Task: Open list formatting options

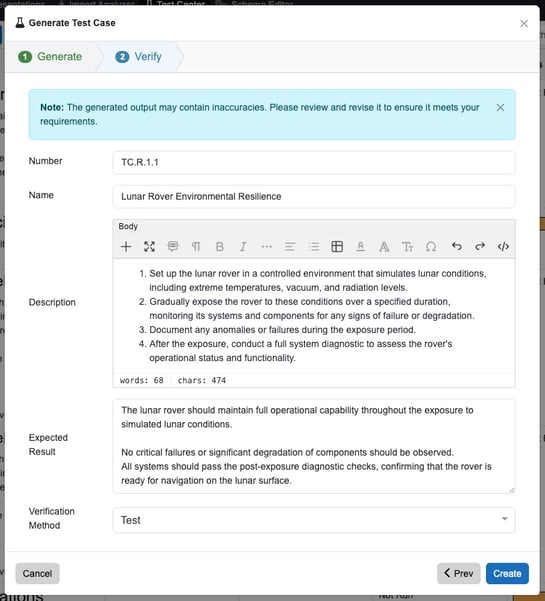Action: coord(314,246)
